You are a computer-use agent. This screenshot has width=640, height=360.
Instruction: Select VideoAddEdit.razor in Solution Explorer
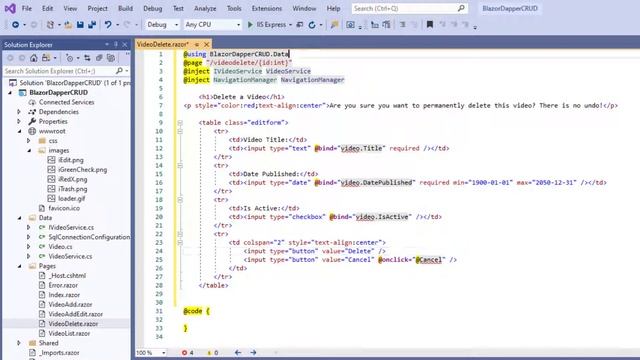(x=76, y=314)
